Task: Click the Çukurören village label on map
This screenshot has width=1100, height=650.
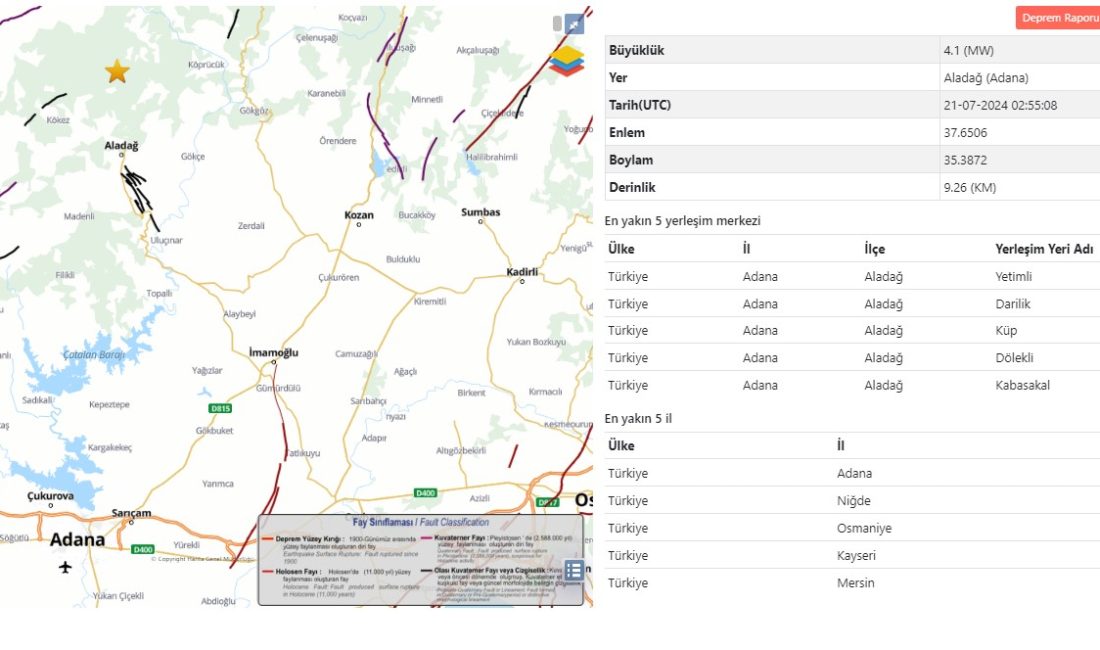Action: [x=339, y=278]
